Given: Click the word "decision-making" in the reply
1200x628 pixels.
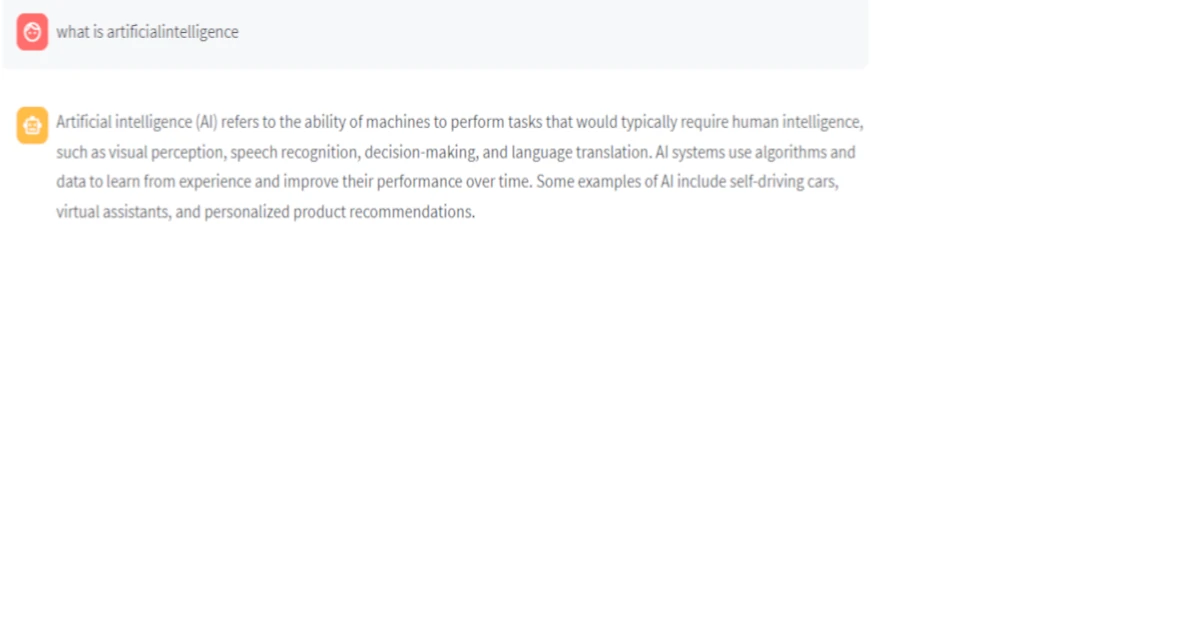Looking at the screenshot, I should (x=418, y=153).
